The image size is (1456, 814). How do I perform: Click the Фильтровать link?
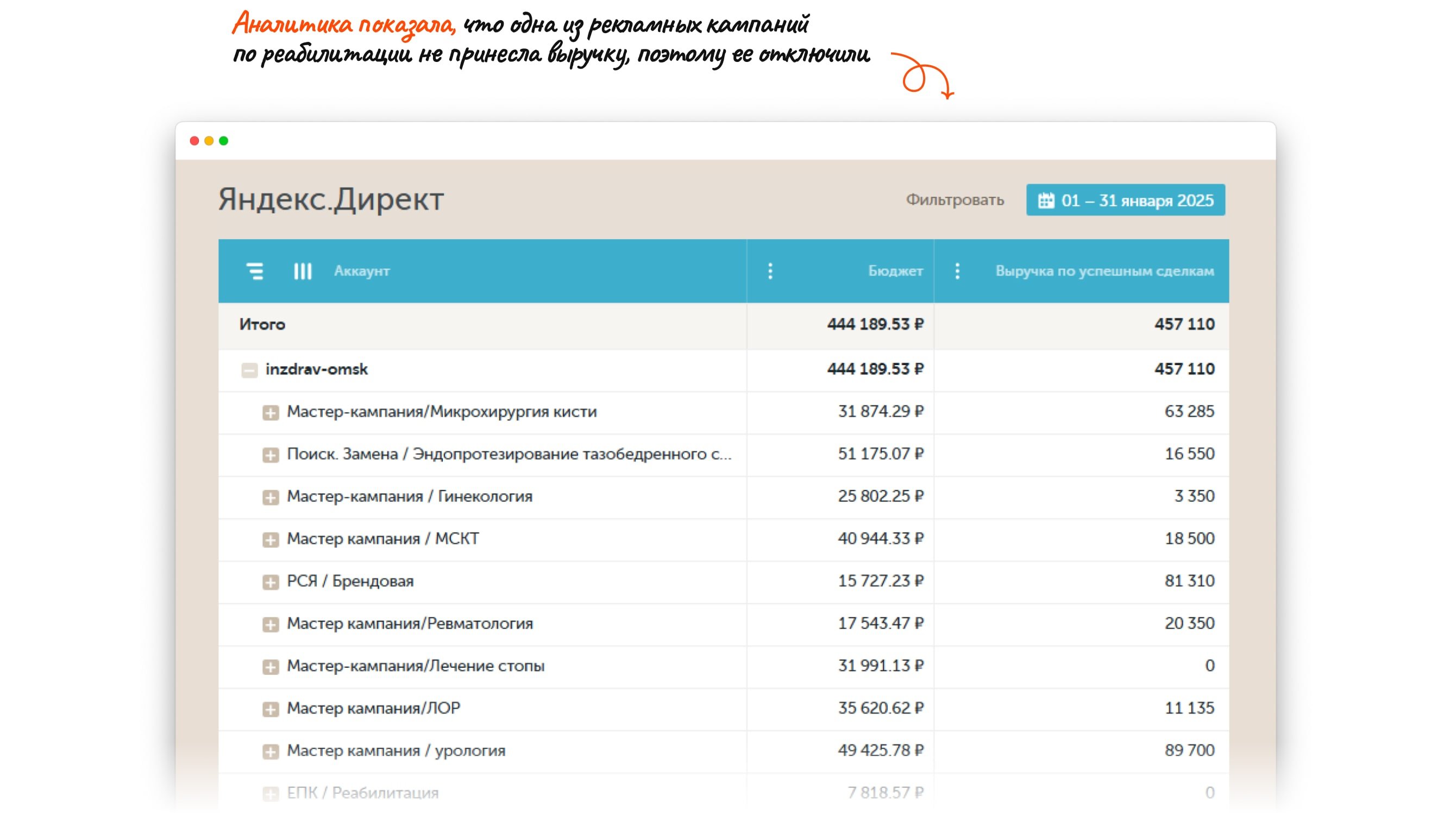coord(955,200)
